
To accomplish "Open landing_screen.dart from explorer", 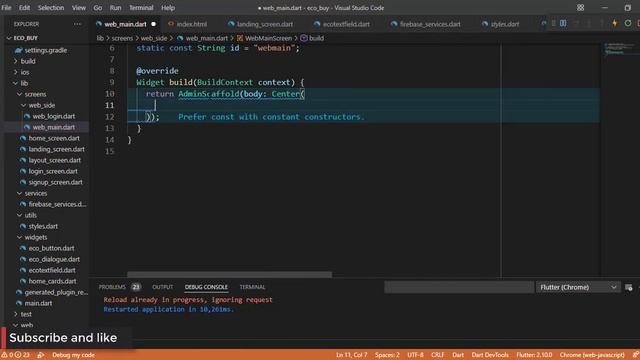I will click(x=56, y=149).
